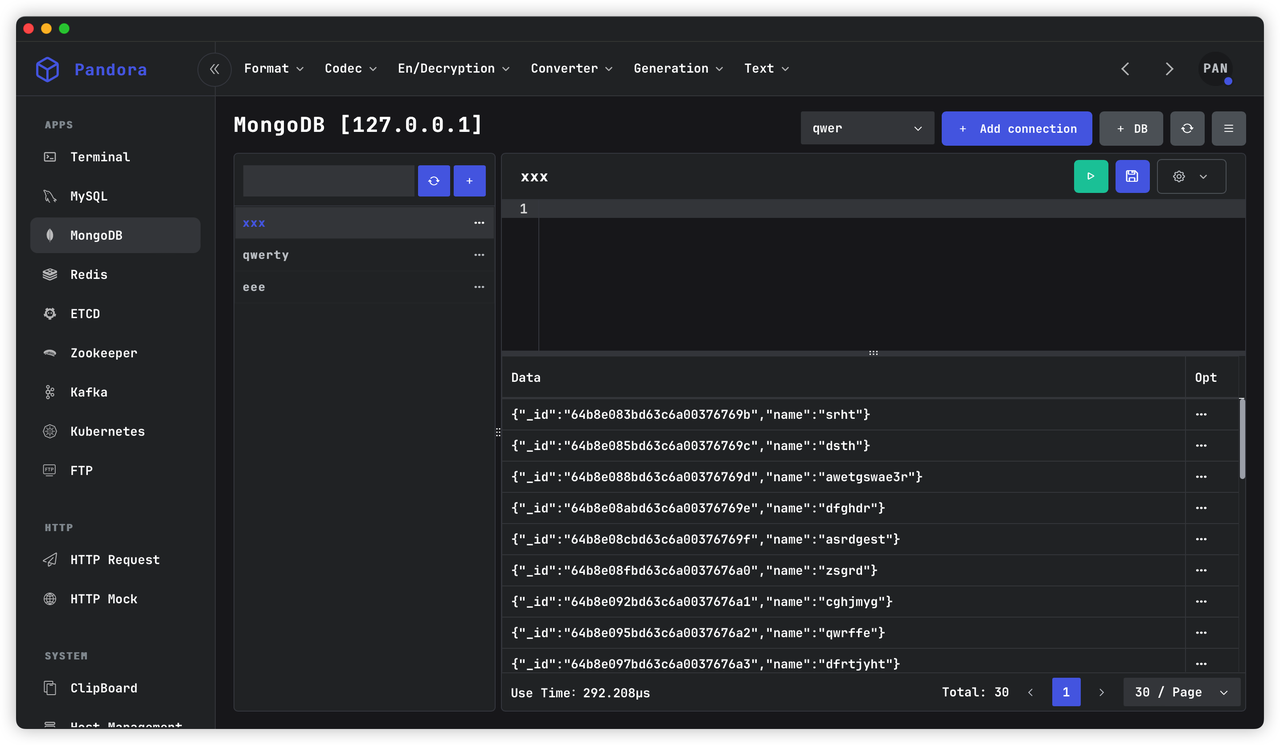
Task: Open Kubernetes from sidebar label
Action: click(x=108, y=431)
